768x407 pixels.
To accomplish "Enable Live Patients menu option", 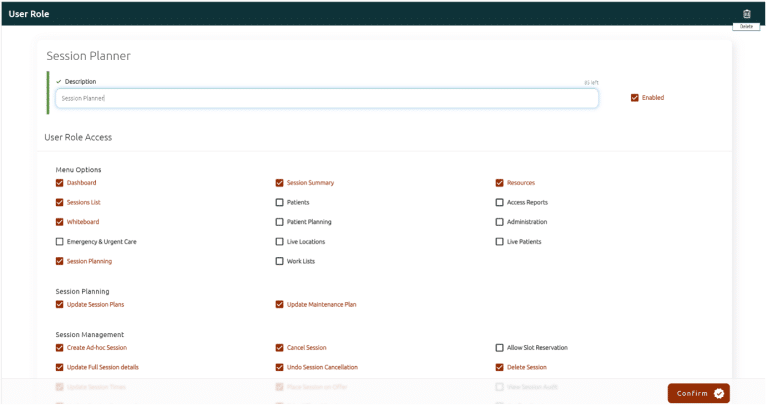I will [500, 242].
